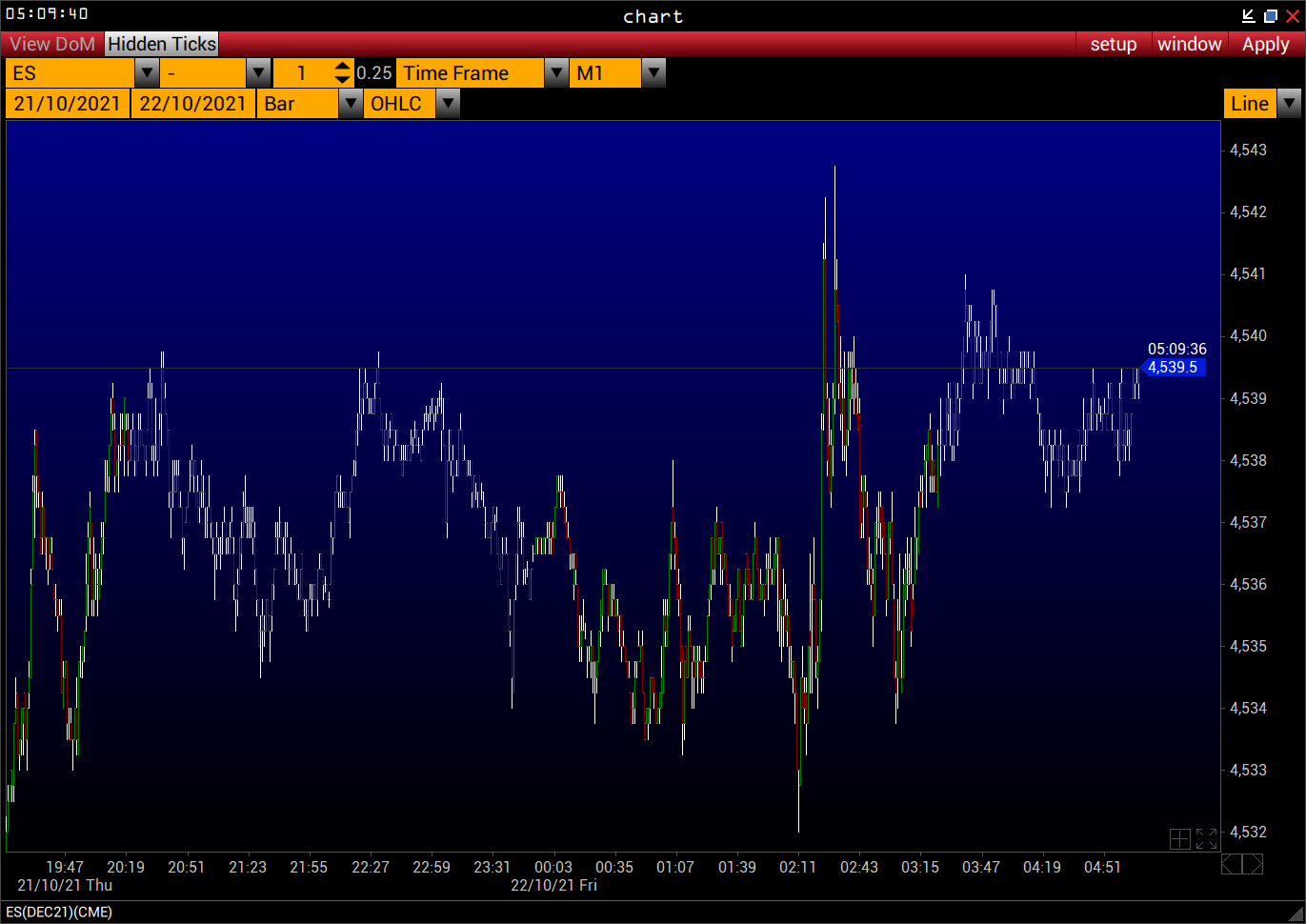Decrease bar interval with down stepper arrow
The image size is (1306, 924).
tap(341, 77)
